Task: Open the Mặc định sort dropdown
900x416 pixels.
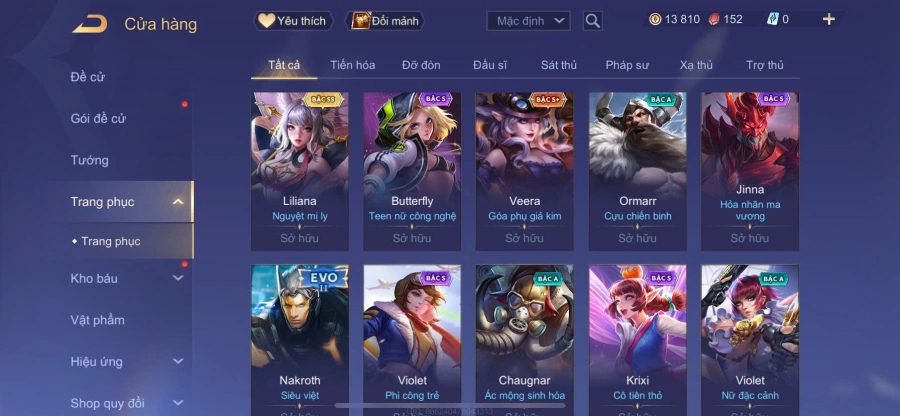Action: [528, 21]
